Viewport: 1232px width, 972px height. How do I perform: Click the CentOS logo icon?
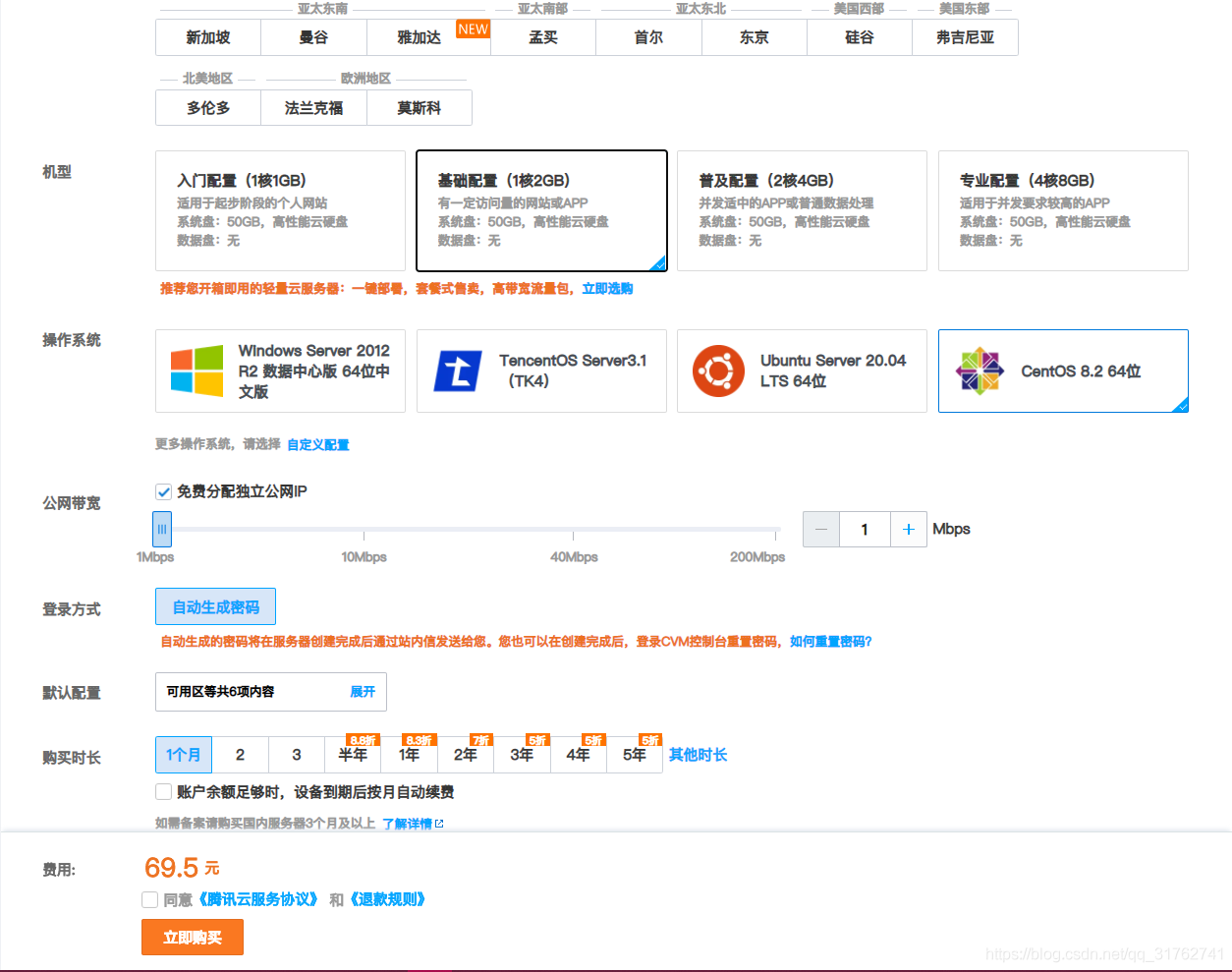[980, 371]
